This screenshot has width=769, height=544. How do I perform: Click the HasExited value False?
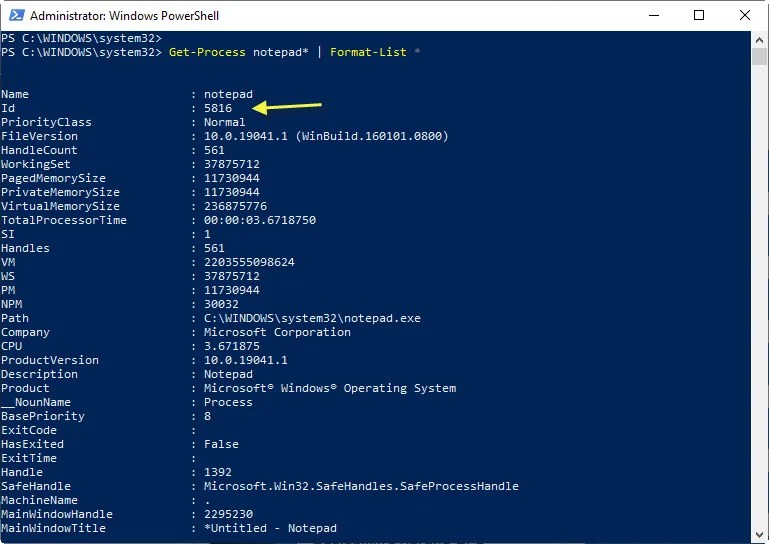[x=221, y=444]
